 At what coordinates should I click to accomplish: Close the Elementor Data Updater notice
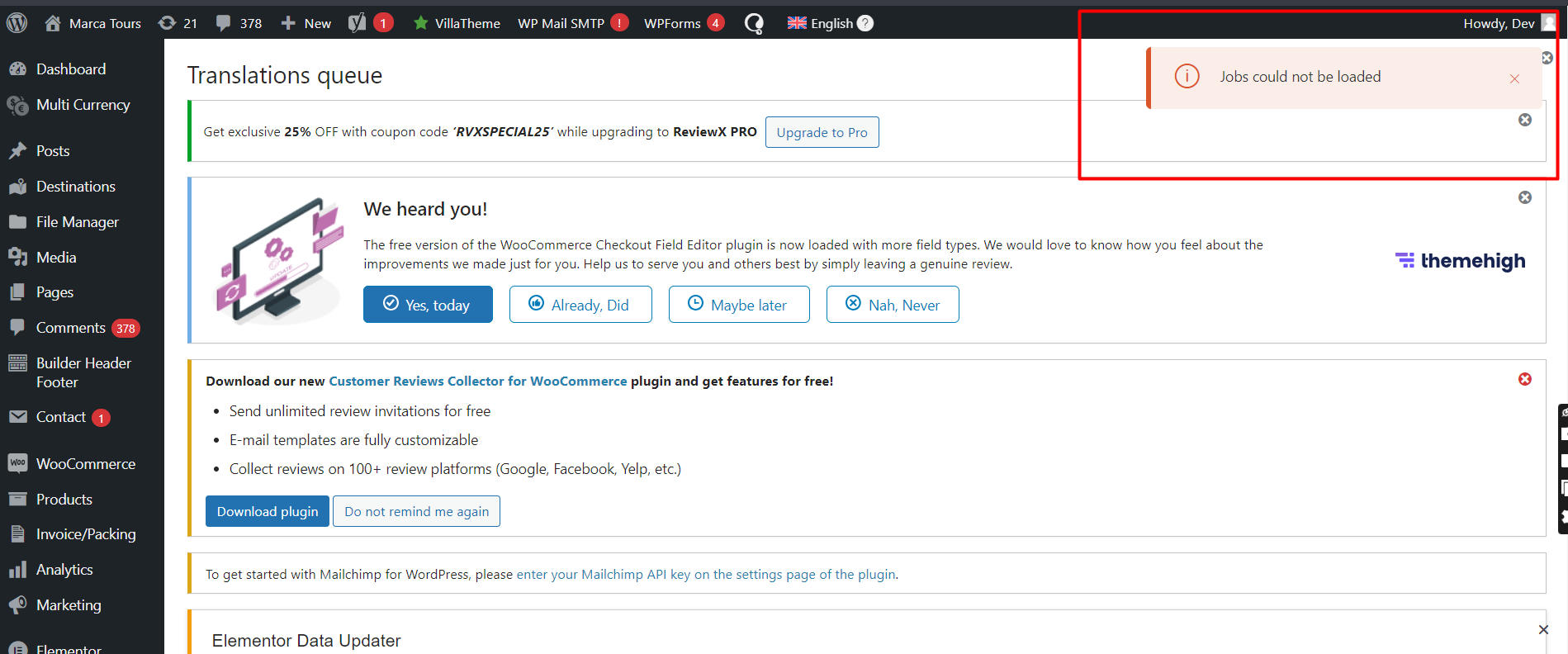click(x=1543, y=630)
